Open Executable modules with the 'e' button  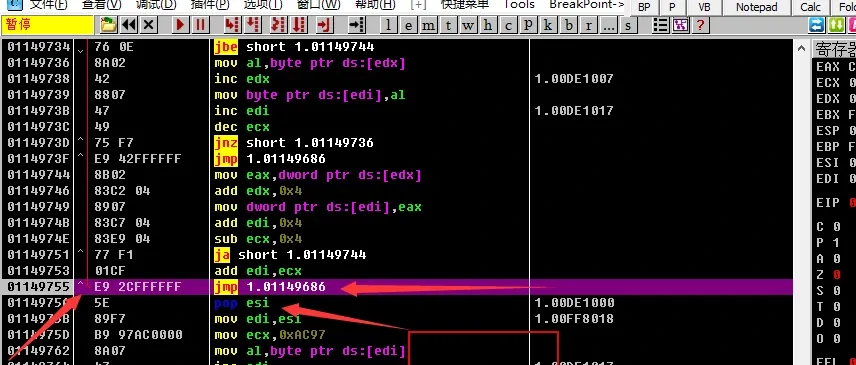pyautogui.click(x=408, y=25)
